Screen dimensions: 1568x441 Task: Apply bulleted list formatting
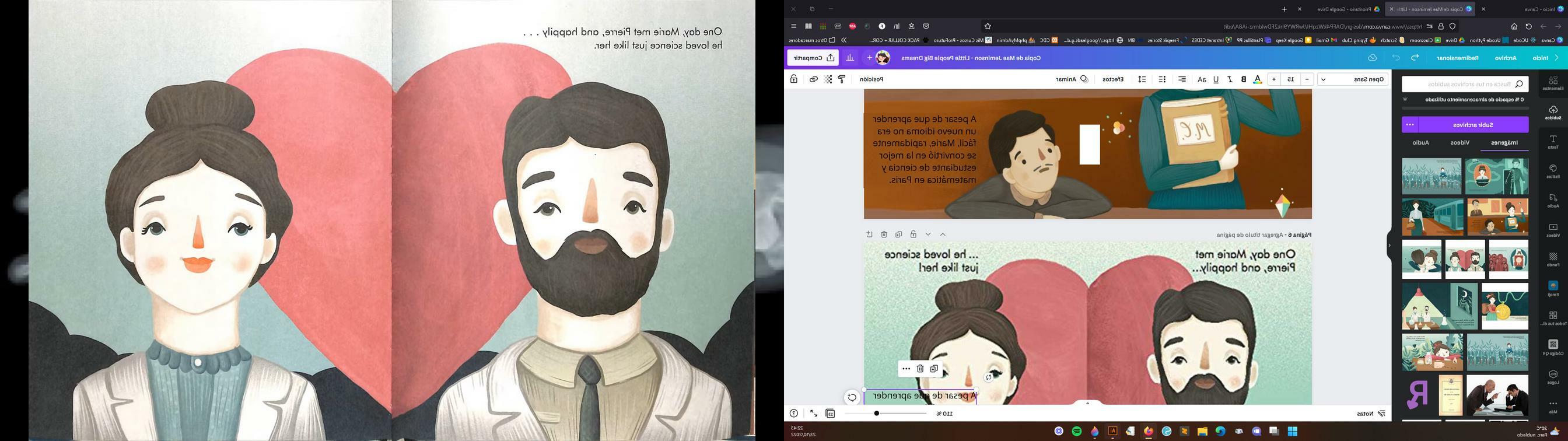click(x=1162, y=79)
